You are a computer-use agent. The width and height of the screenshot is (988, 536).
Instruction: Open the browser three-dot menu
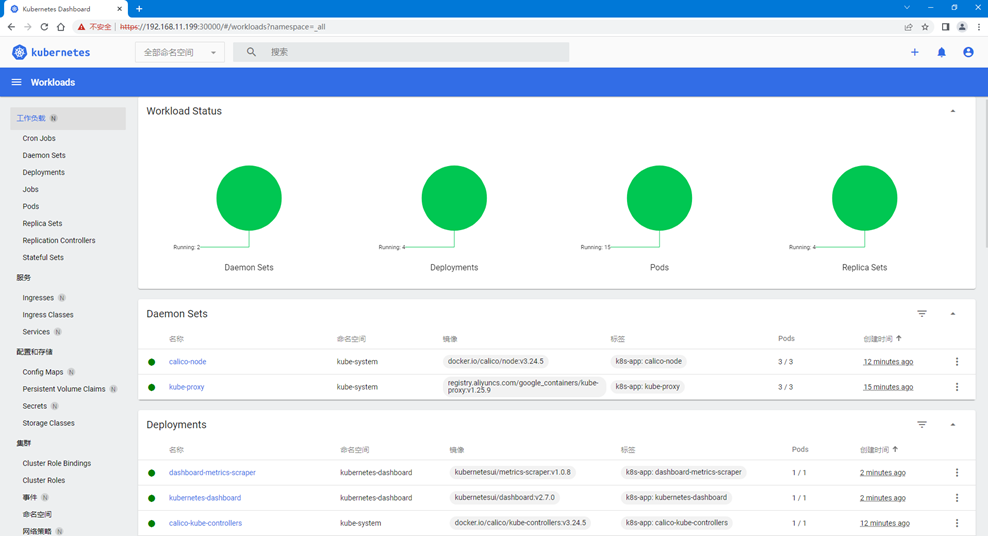(x=979, y=26)
